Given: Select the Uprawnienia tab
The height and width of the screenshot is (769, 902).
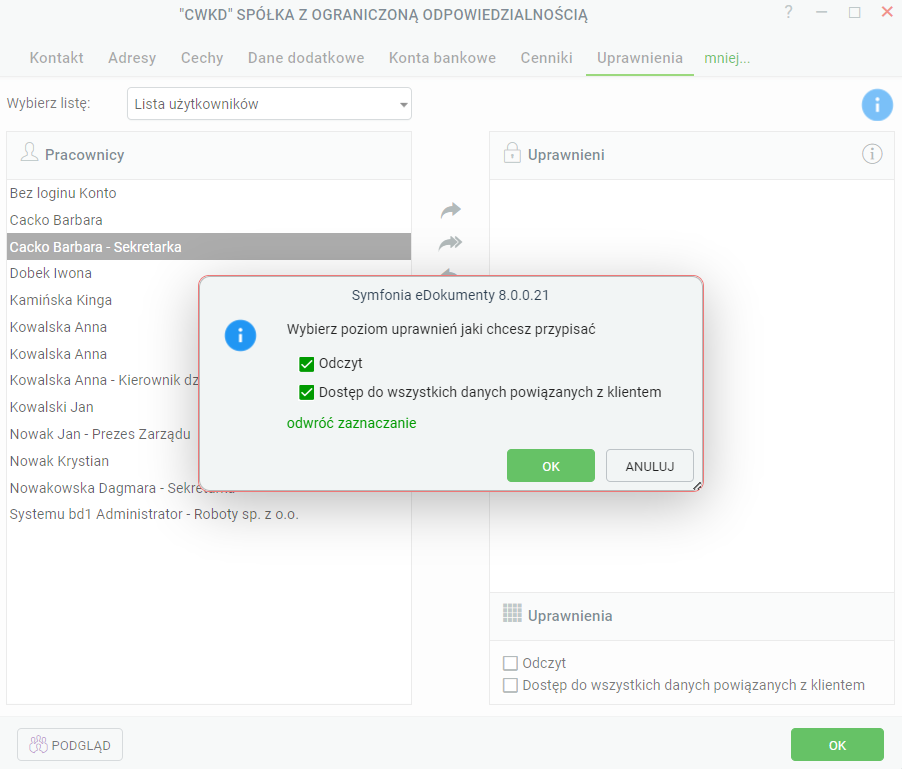Looking at the screenshot, I should 640,58.
